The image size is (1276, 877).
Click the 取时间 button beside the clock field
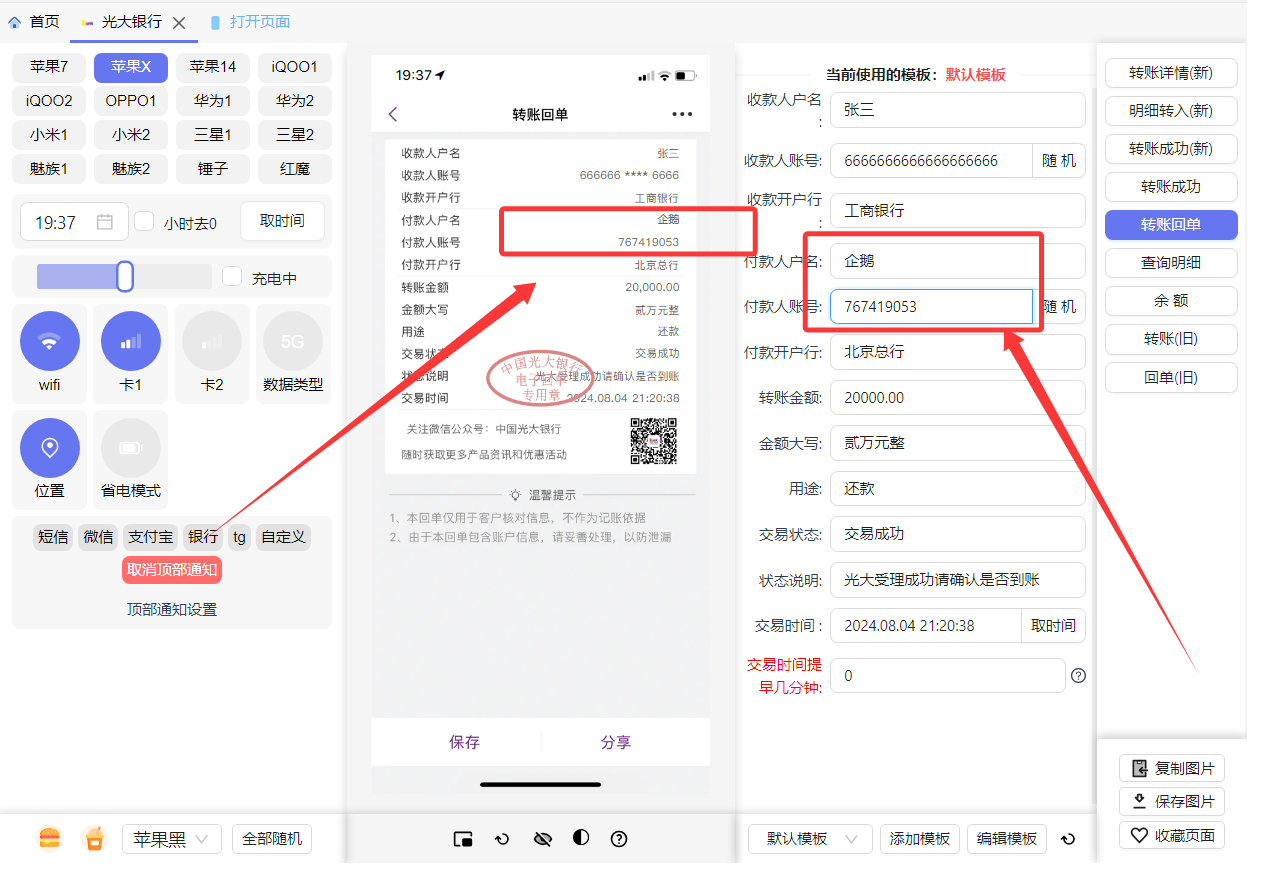click(282, 221)
